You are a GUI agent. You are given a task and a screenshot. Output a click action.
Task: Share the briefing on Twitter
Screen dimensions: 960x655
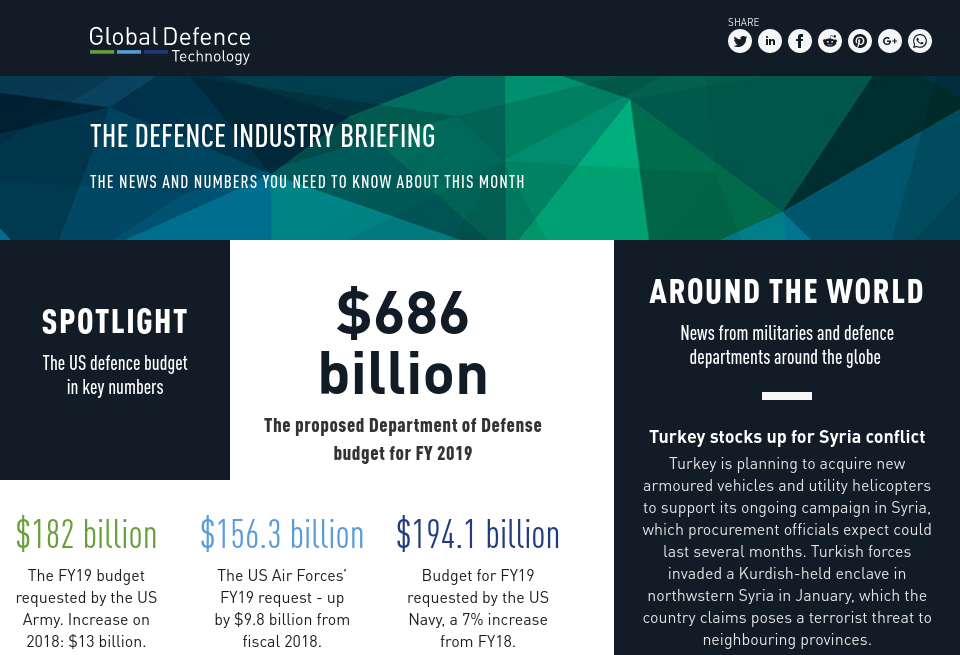[740, 41]
